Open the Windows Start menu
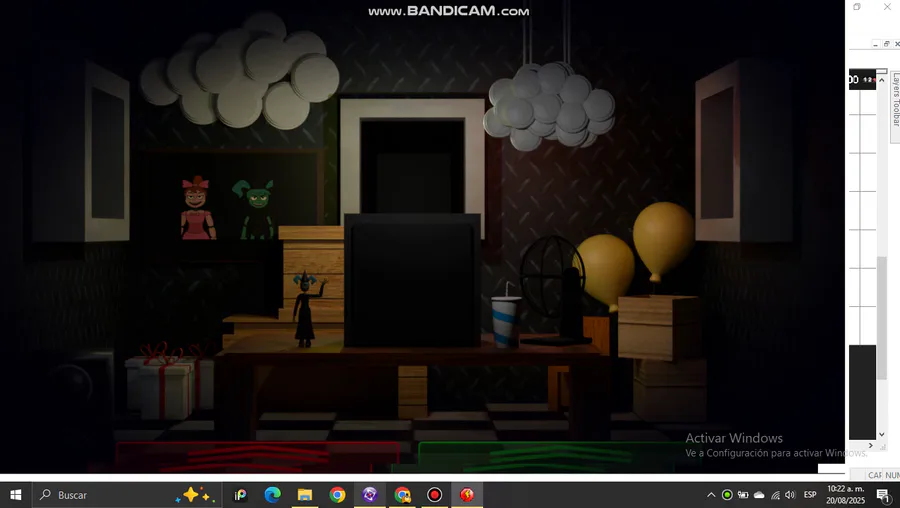This screenshot has height=508, width=900. pos(15,495)
